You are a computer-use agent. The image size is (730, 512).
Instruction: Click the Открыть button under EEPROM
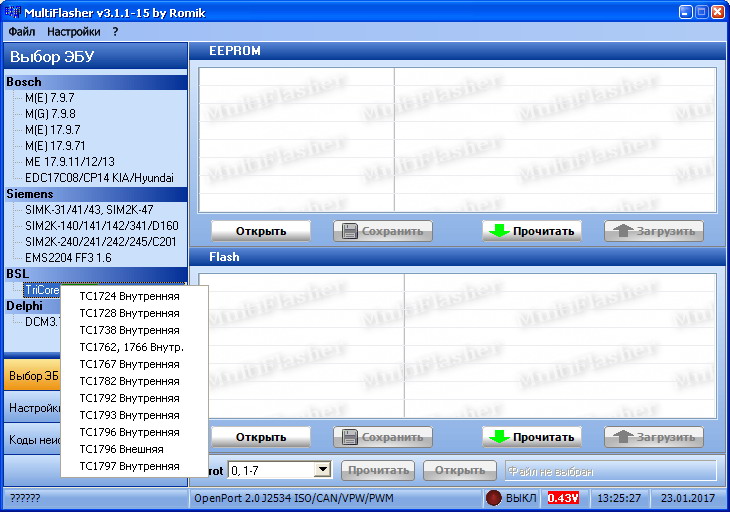pos(260,231)
